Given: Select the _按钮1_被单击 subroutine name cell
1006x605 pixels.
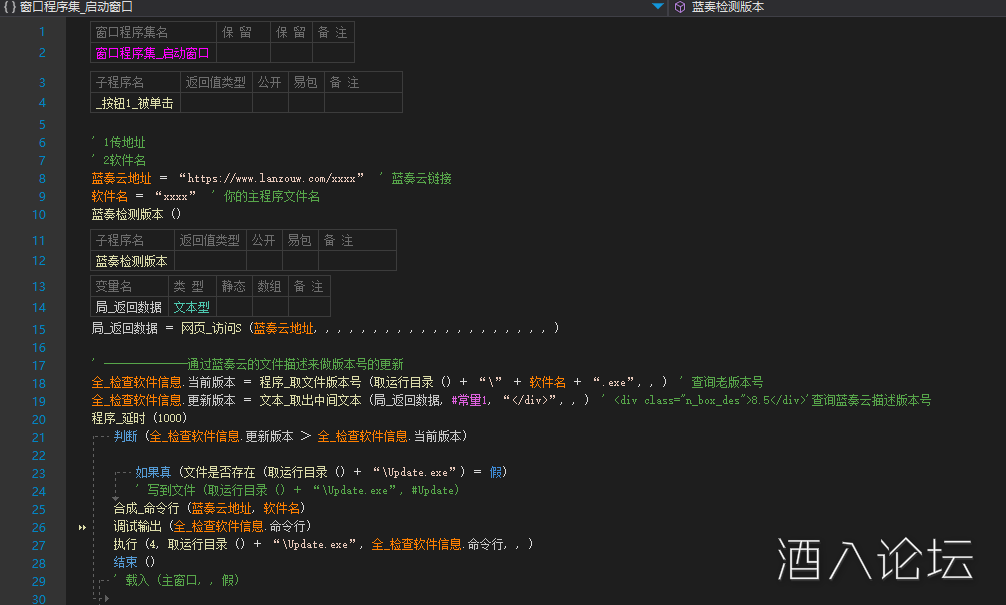Looking at the screenshot, I should point(134,103).
